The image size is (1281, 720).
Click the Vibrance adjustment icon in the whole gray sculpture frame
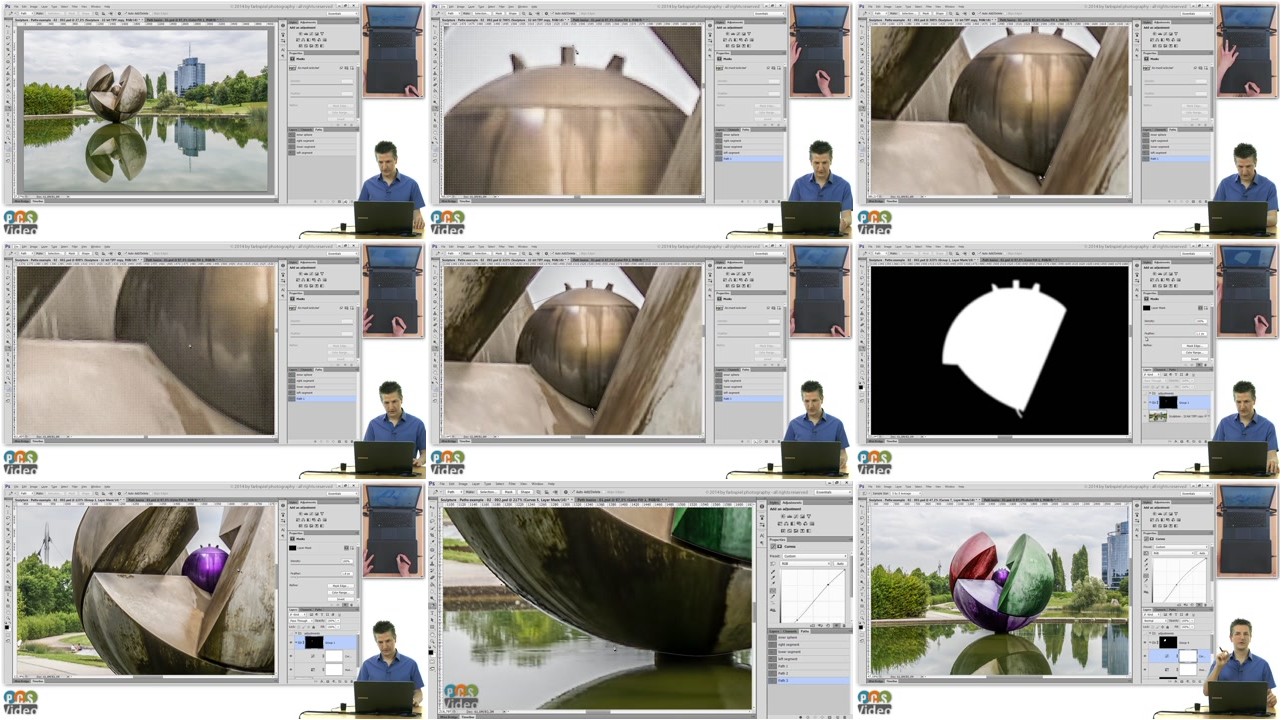click(322, 34)
